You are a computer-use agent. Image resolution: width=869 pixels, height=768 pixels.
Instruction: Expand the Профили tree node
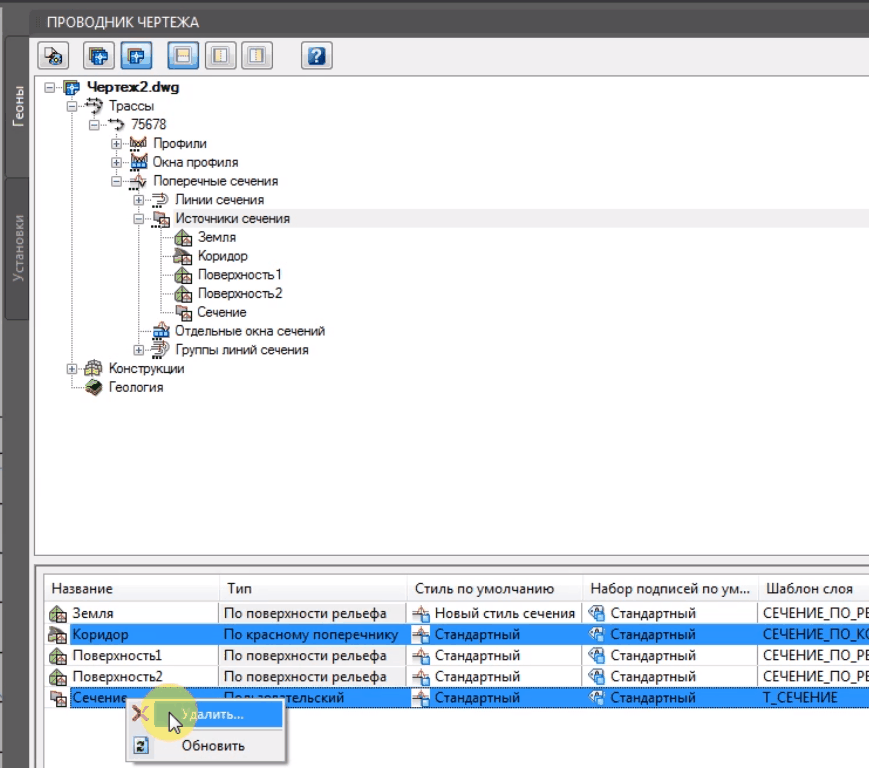pyautogui.click(x=117, y=144)
